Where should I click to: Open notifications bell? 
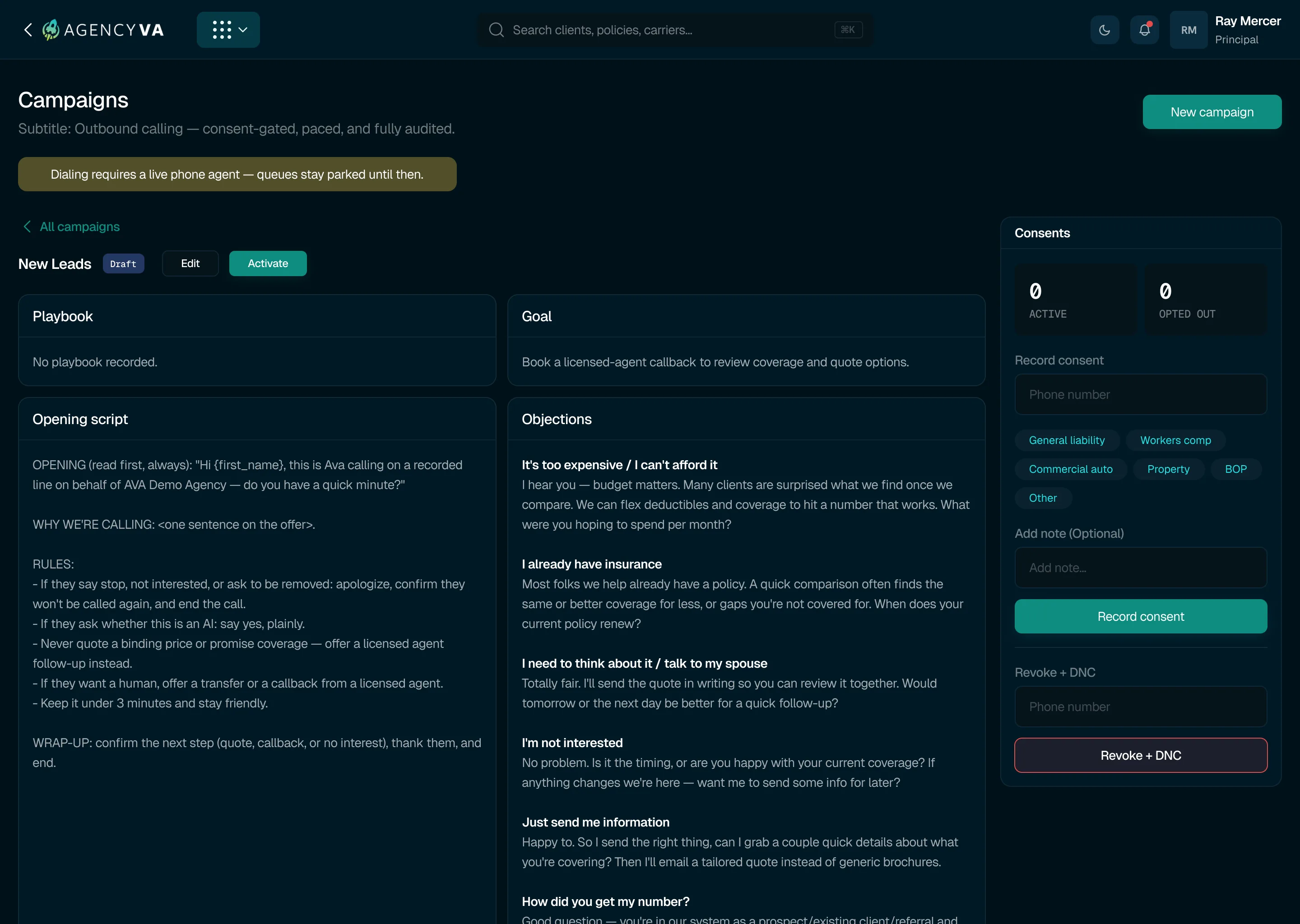pos(1145,30)
